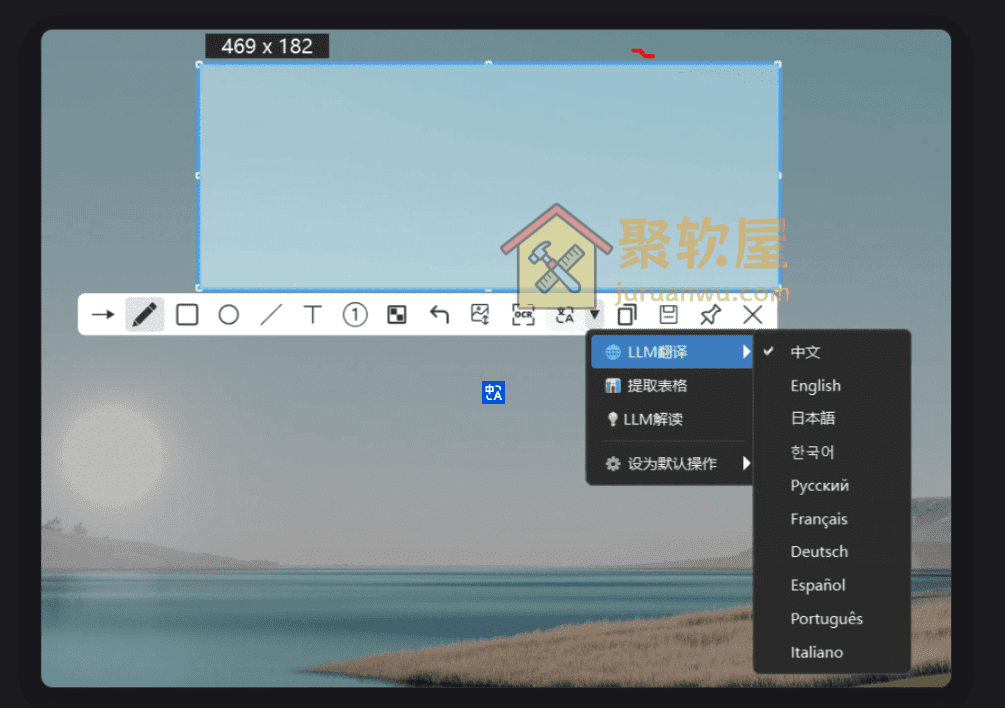This screenshot has height=708, width=1005.
Task: Select the Pencil drawing tool
Action: [144, 314]
